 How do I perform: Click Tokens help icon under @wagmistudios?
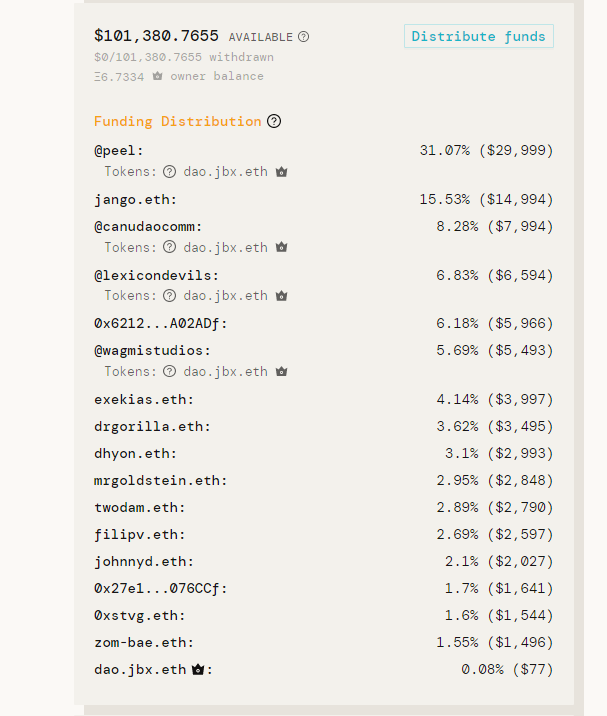[x=169, y=371]
